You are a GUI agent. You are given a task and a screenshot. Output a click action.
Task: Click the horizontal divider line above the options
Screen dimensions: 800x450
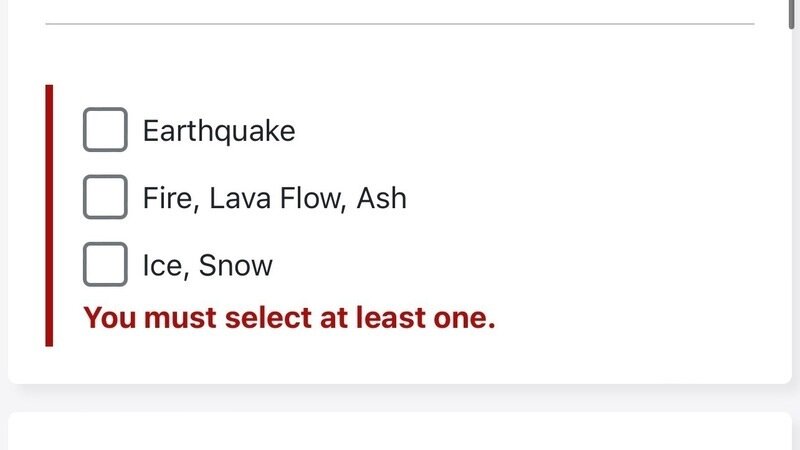(400, 23)
